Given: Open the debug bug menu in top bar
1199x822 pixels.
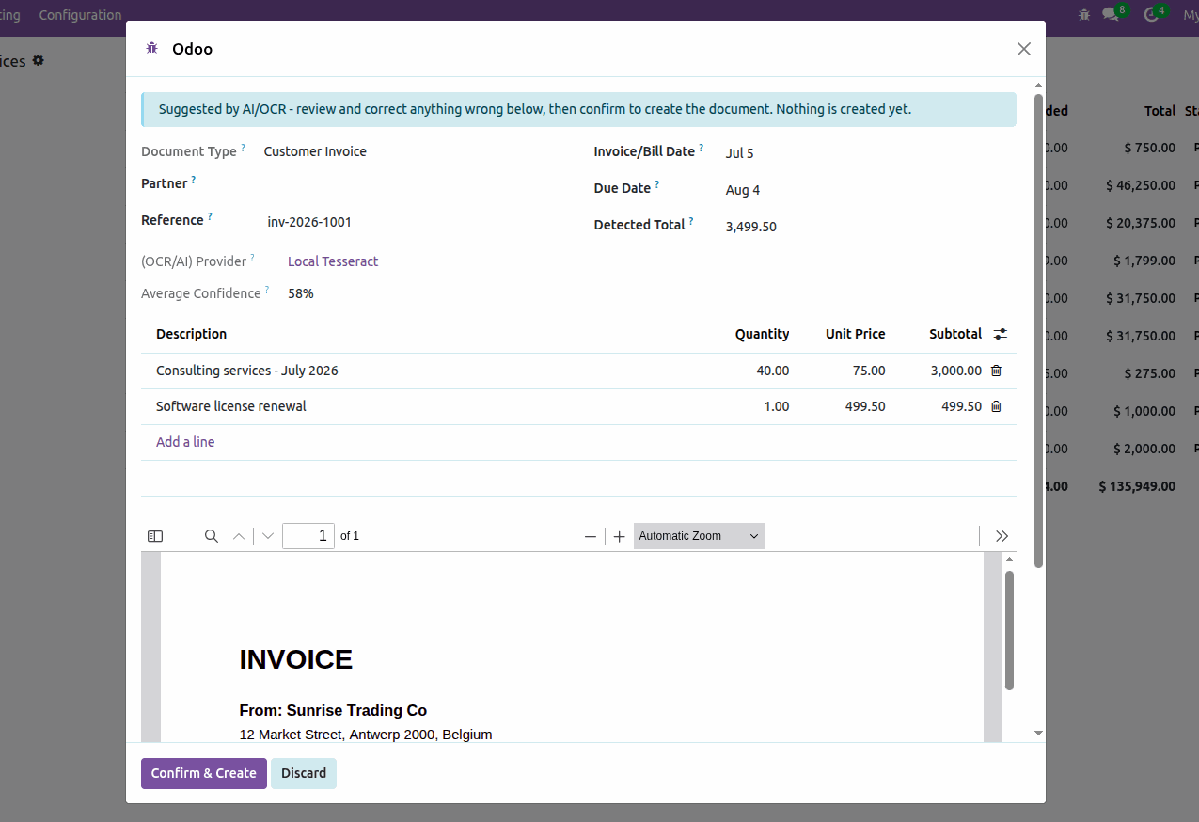Looking at the screenshot, I should coord(1084,15).
